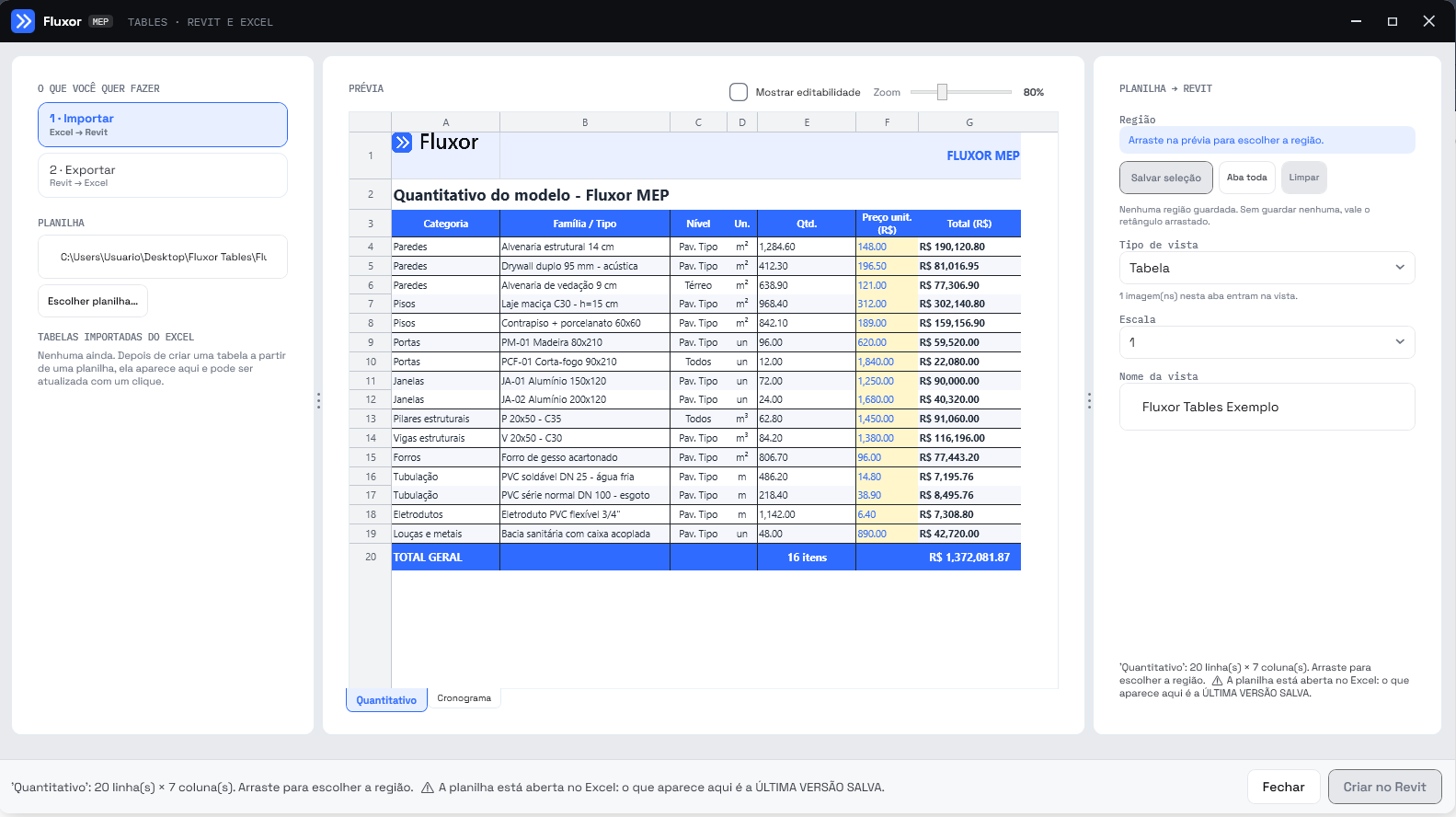Click the price cell 1,840.00
Viewport: 1456px width, 817px height.
(x=887, y=362)
